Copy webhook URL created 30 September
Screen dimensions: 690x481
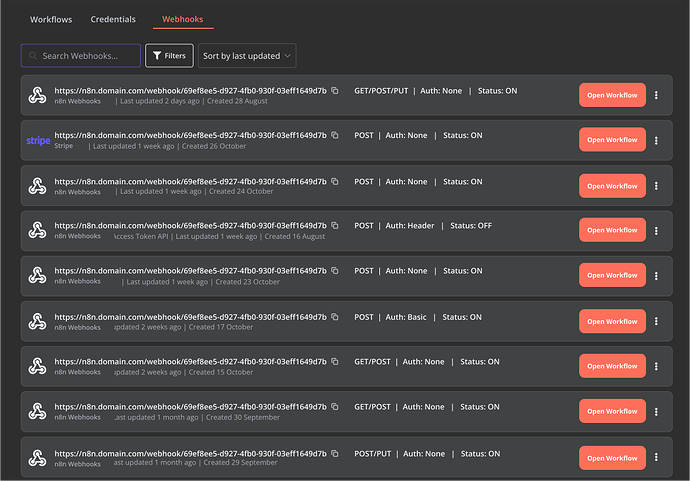click(335, 407)
